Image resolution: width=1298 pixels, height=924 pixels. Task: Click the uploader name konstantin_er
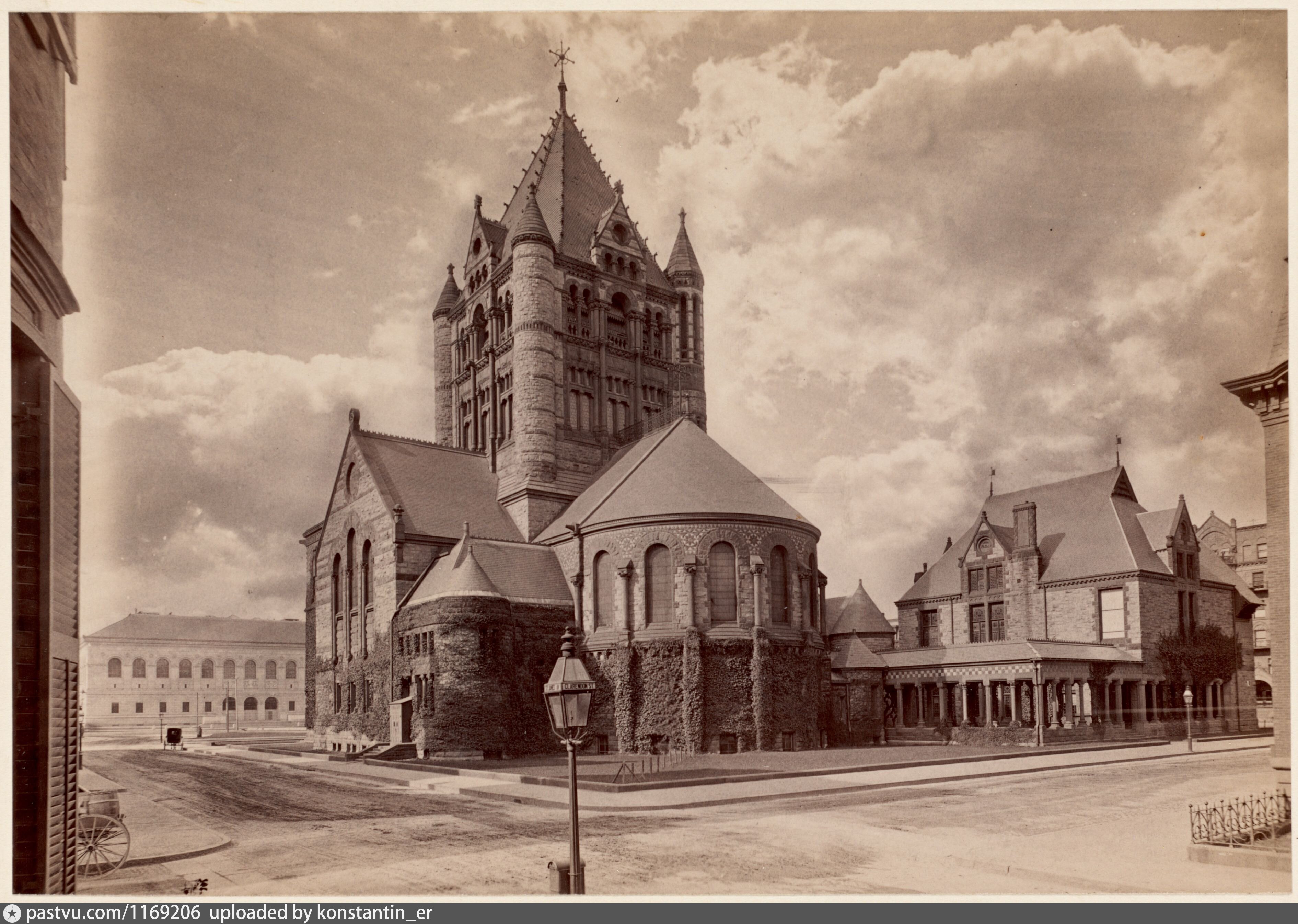[x=375, y=913]
